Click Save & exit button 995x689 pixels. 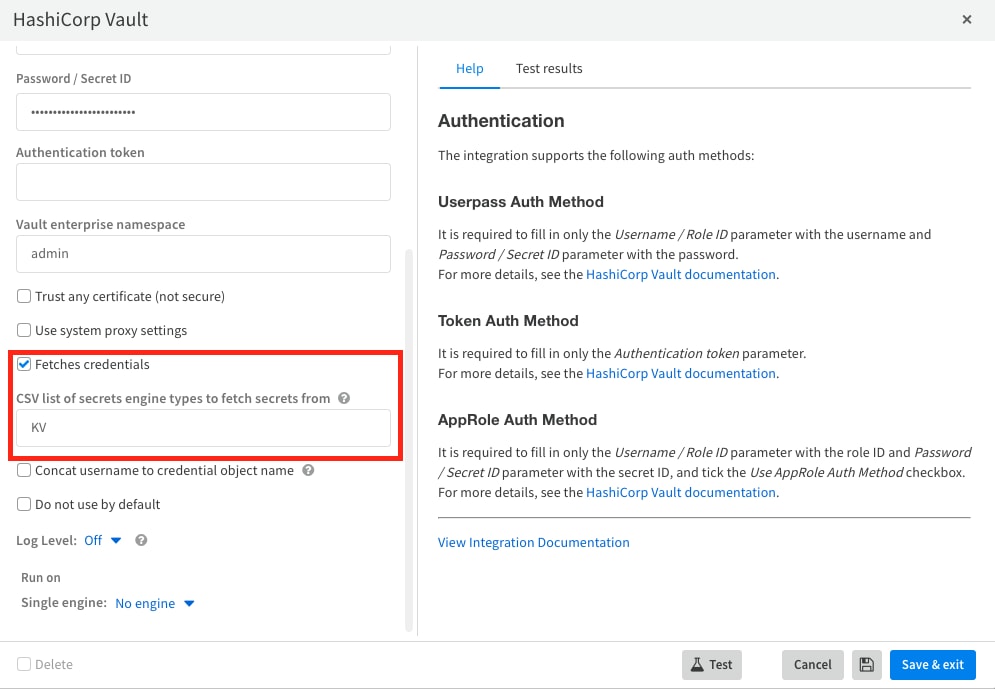point(932,664)
